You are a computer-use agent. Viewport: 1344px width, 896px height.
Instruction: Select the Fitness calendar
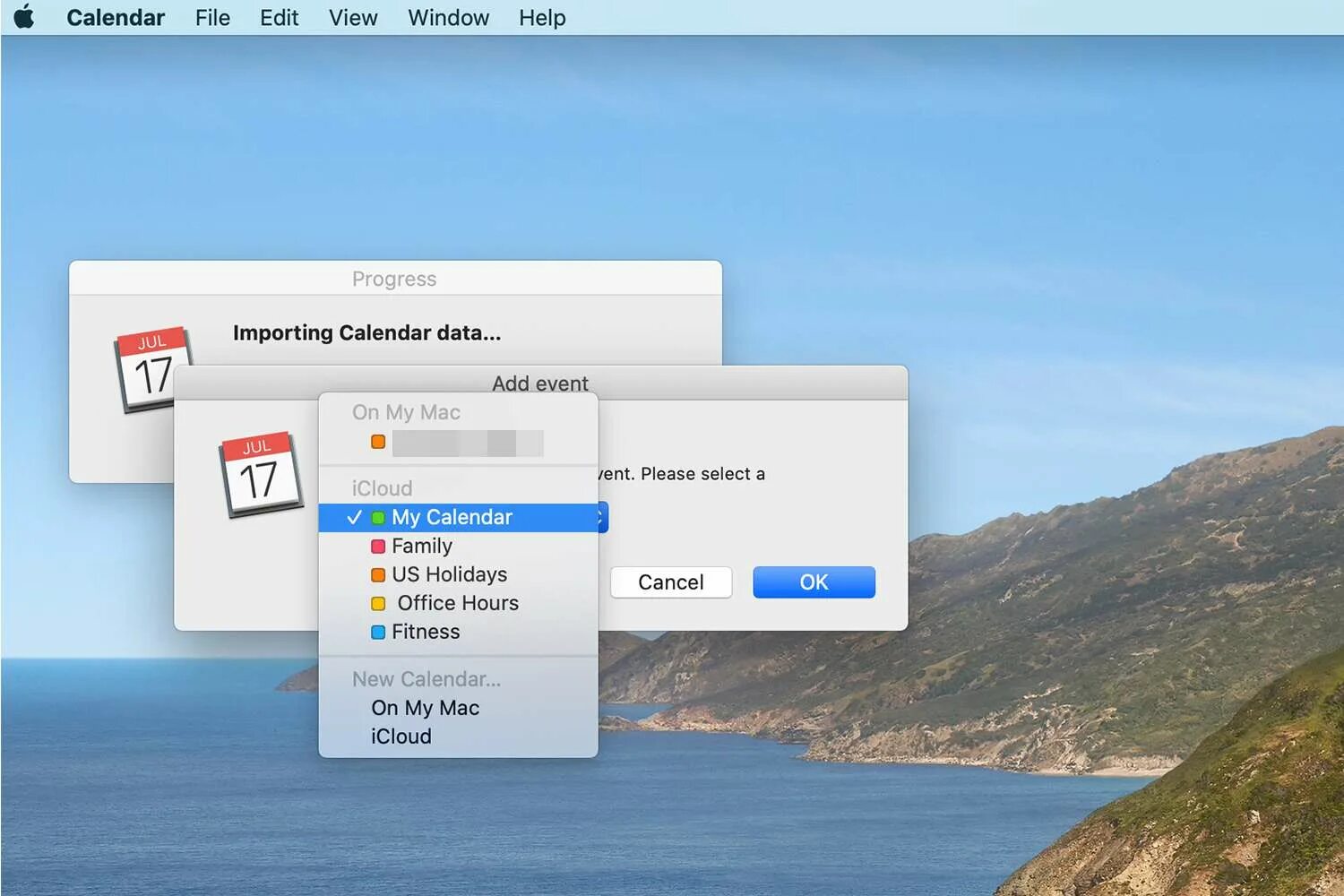(426, 632)
